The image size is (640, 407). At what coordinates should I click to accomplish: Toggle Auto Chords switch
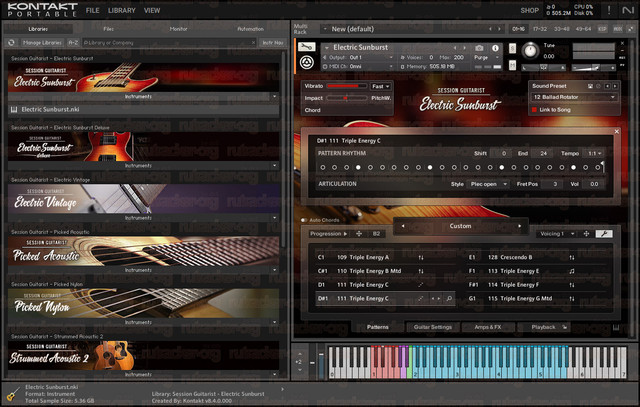point(304,220)
